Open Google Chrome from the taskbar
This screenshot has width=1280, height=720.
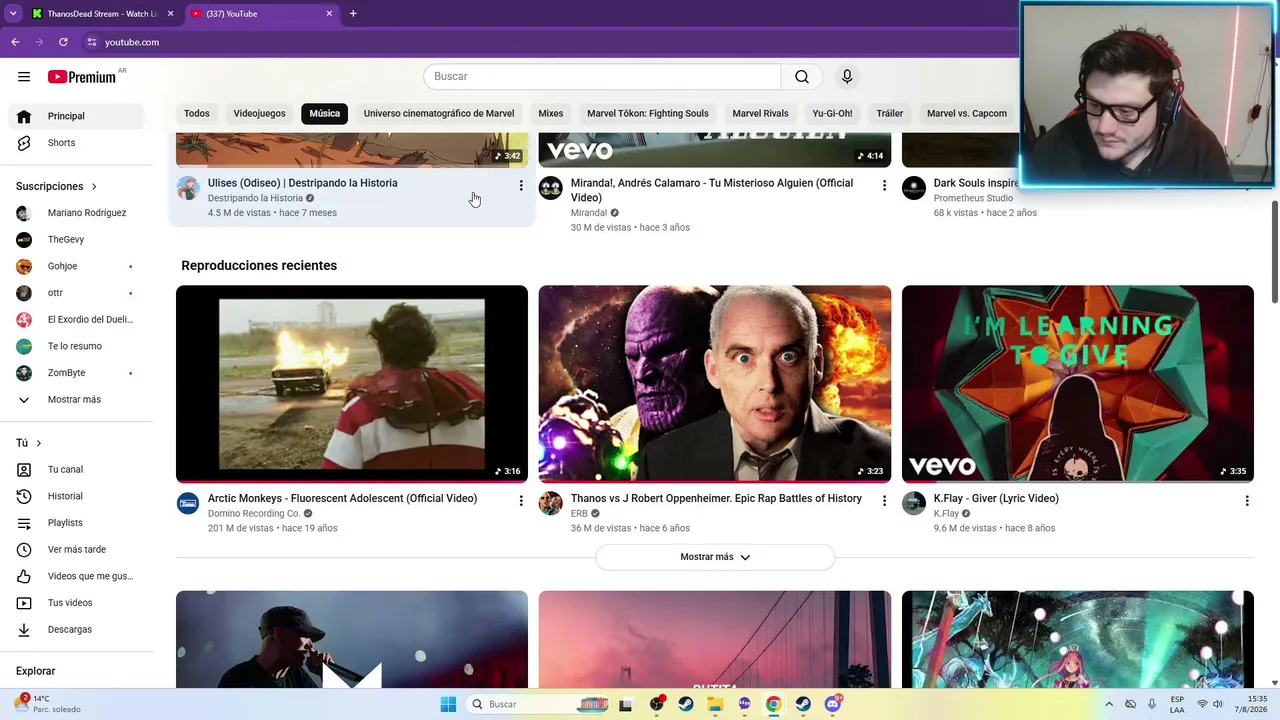click(774, 704)
